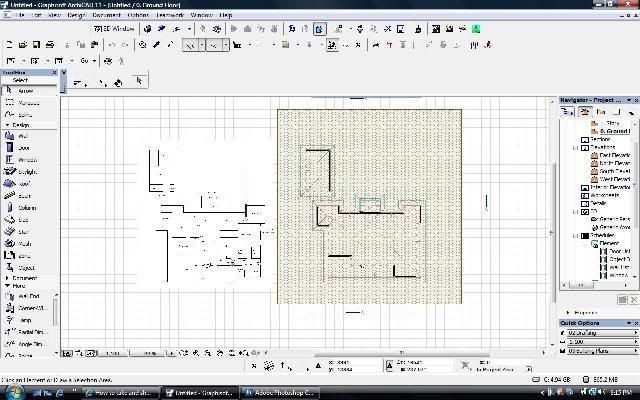The width and height of the screenshot is (640, 400).
Task: Select the Arrow tool in the toolbox
Action: [29, 91]
